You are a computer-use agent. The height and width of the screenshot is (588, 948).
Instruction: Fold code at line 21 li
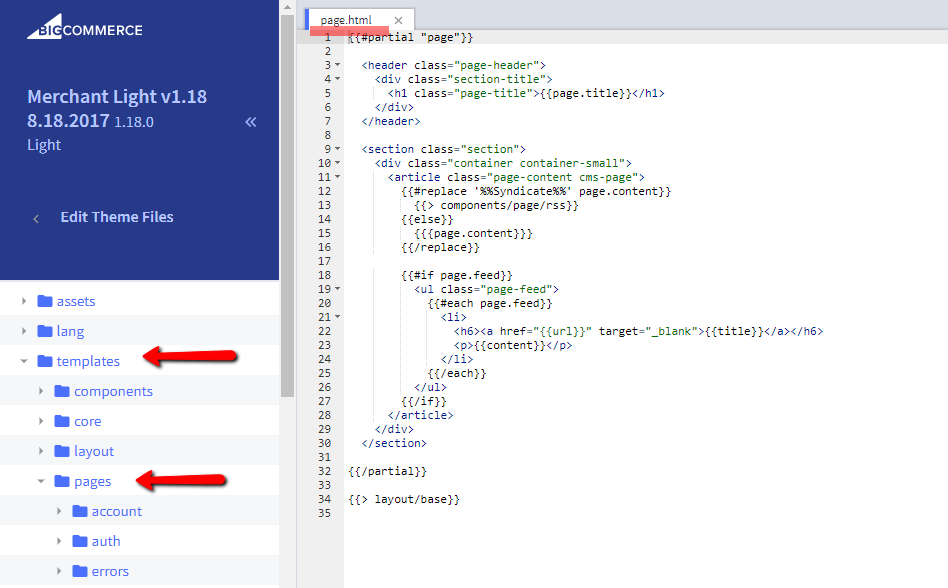(x=338, y=316)
